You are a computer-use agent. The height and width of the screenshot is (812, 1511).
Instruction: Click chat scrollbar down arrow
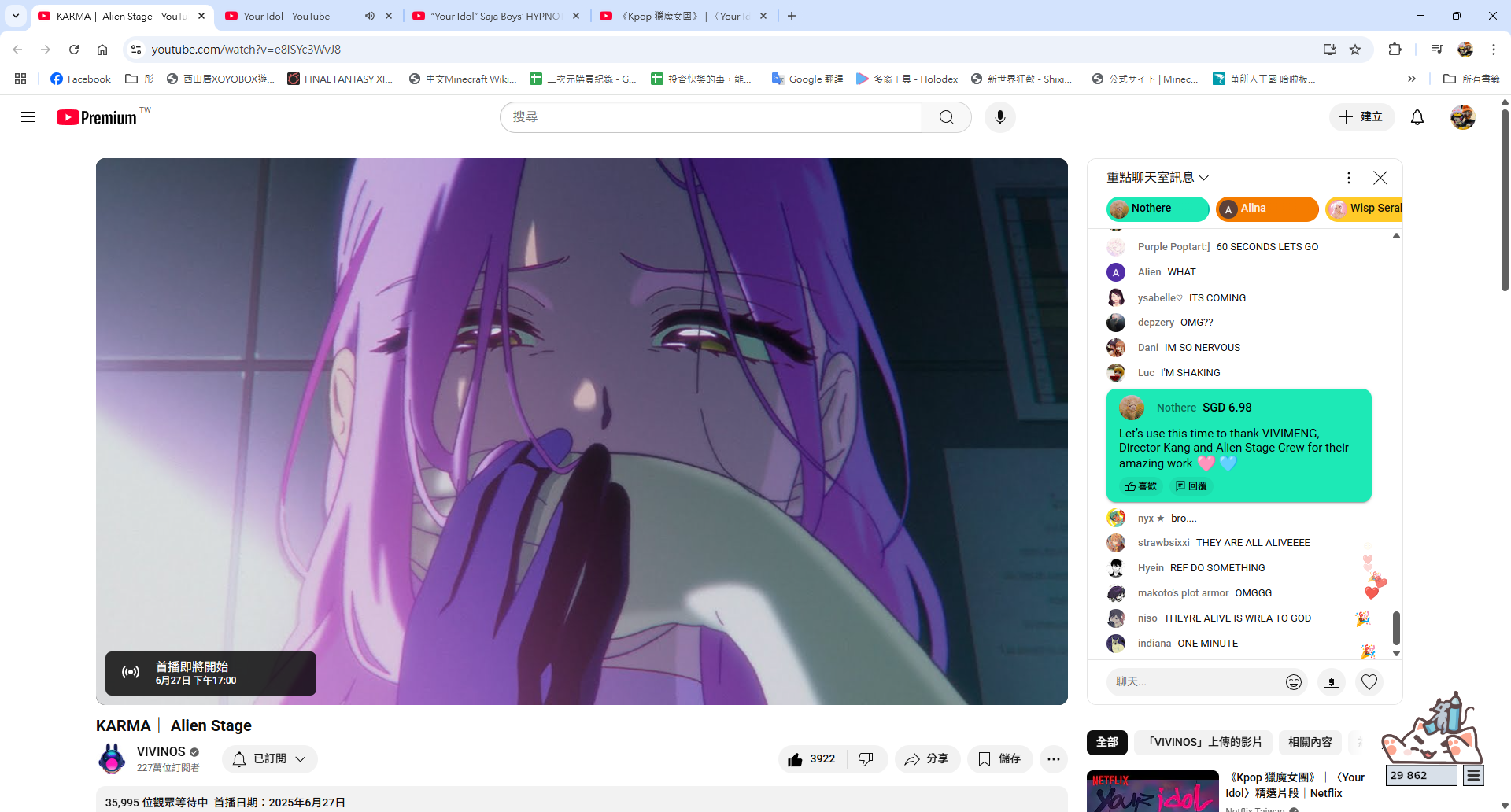pyautogui.click(x=1396, y=653)
